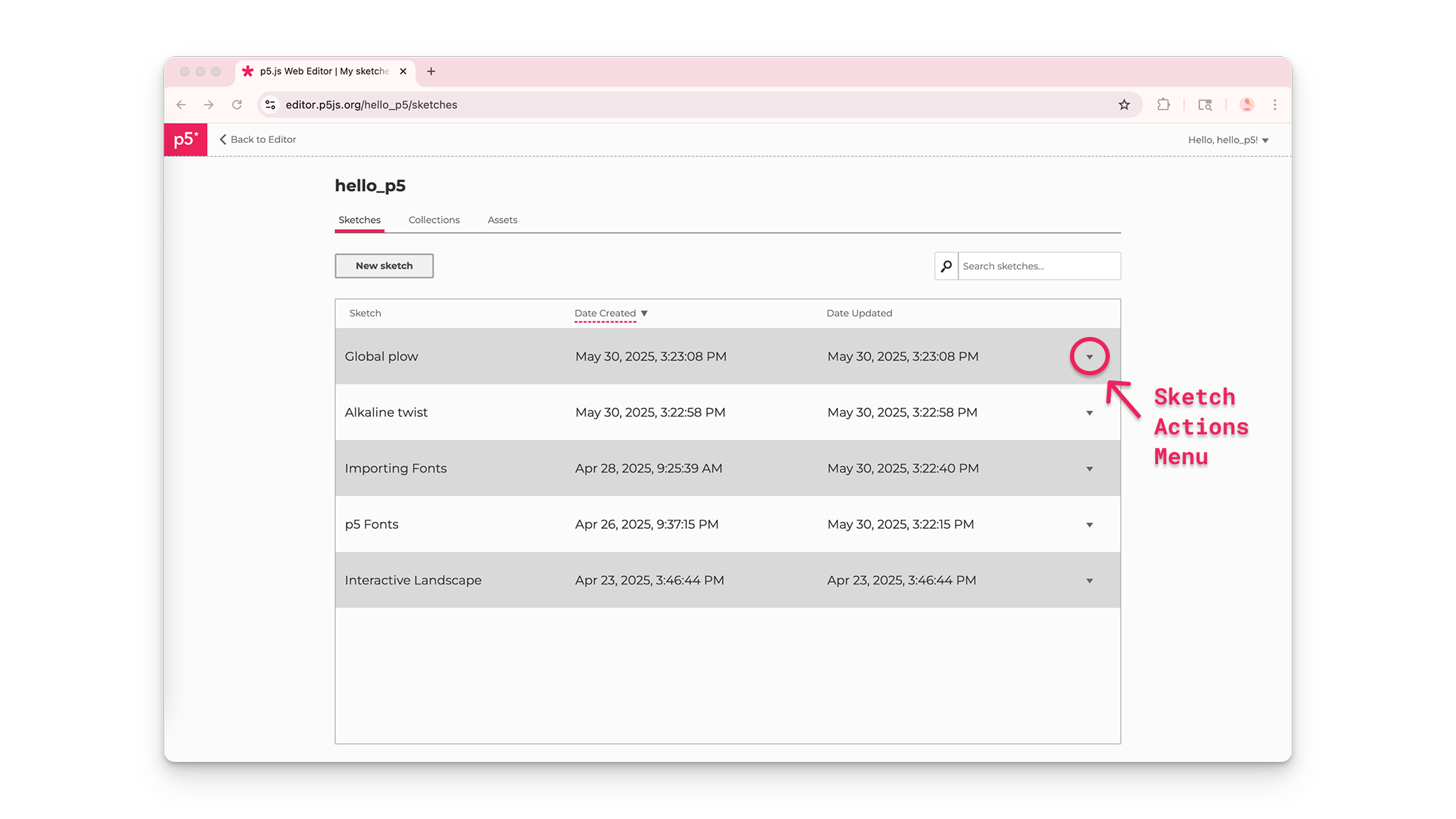Click the tab search icon in toolbar
Viewport: 1456px width, 819px height.
(x=1205, y=105)
